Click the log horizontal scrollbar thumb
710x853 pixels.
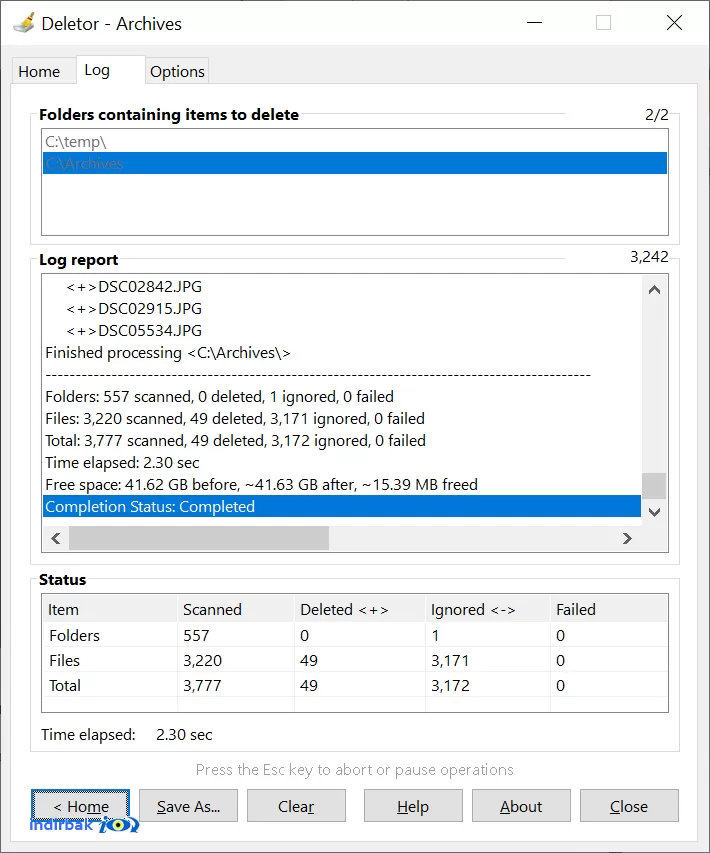click(199, 538)
